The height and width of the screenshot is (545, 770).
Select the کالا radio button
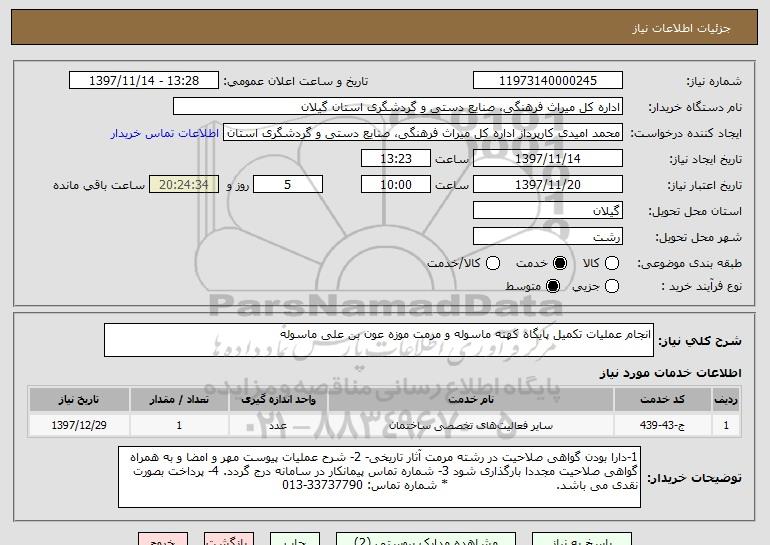coord(611,263)
